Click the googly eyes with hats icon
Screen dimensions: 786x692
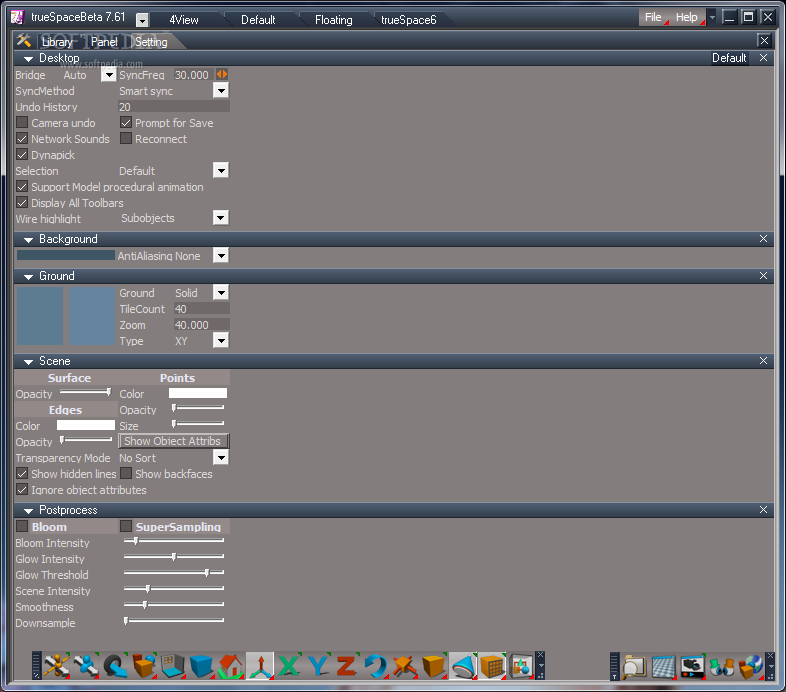[x=722, y=666]
